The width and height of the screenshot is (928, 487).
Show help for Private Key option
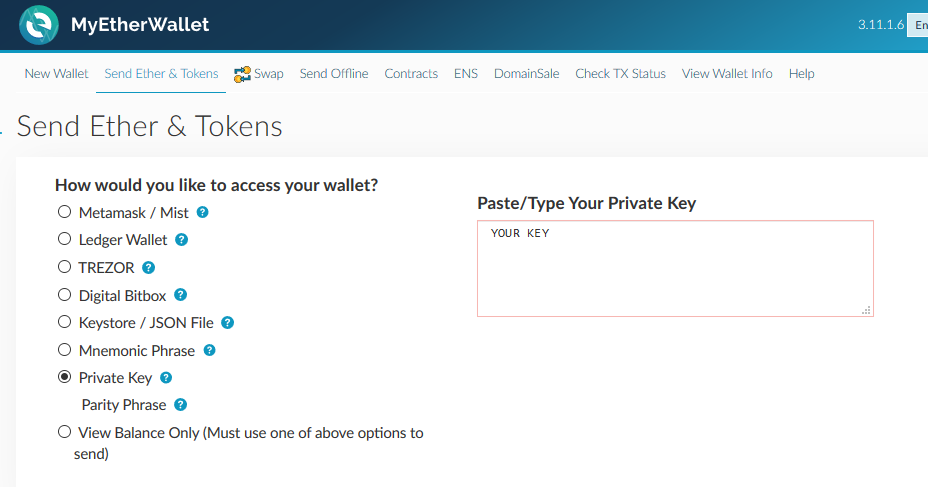[x=166, y=378]
